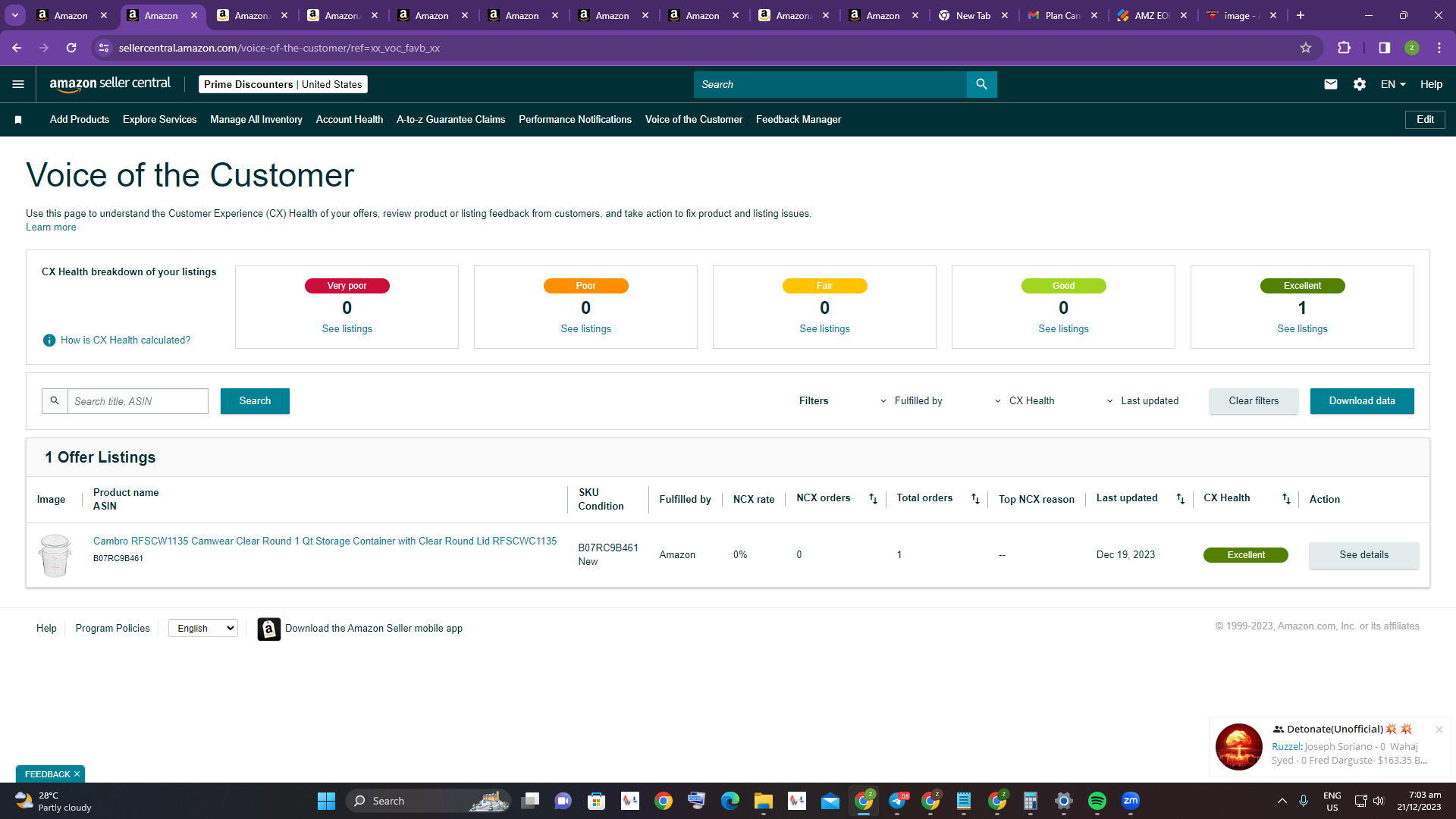Screen dimensions: 1456x819
Task: Click the Search title, ASIN field
Action: (x=138, y=401)
